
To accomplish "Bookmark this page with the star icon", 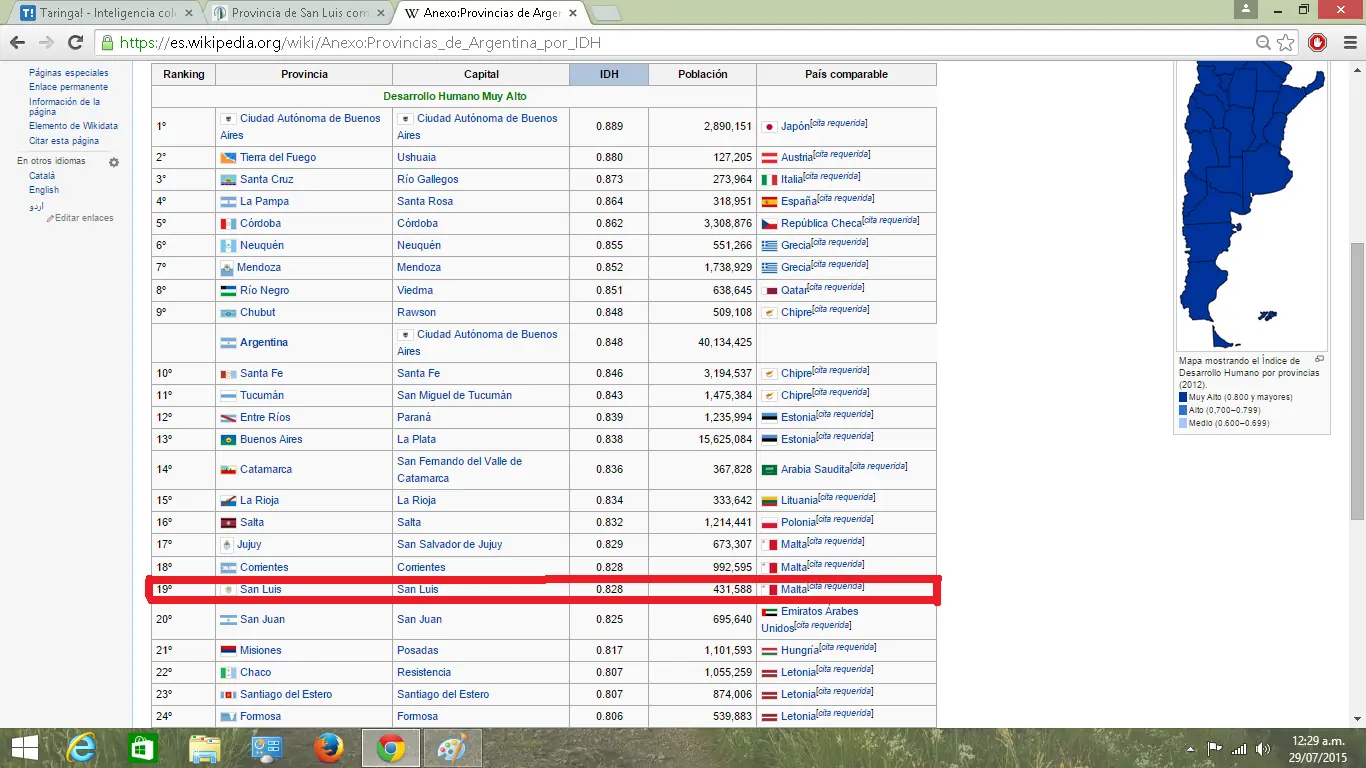I will pyautogui.click(x=1286, y=43).
